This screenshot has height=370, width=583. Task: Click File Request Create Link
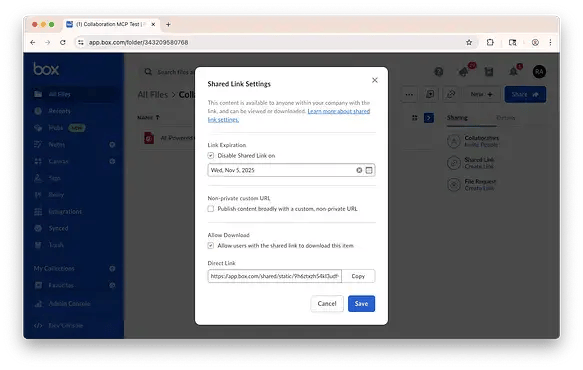(x=472, y=184)
